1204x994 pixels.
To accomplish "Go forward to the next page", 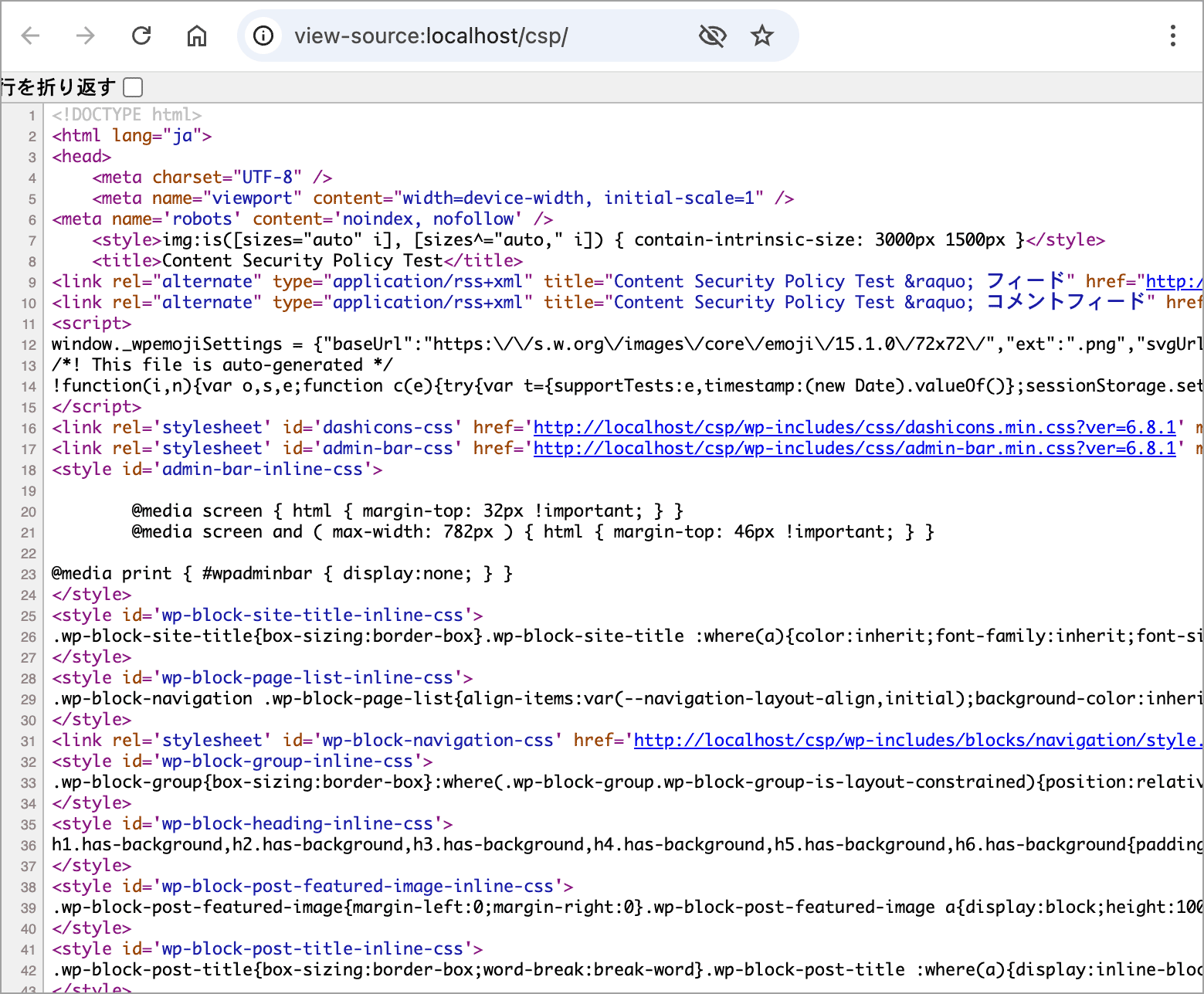I will click(x=86, y=36).
